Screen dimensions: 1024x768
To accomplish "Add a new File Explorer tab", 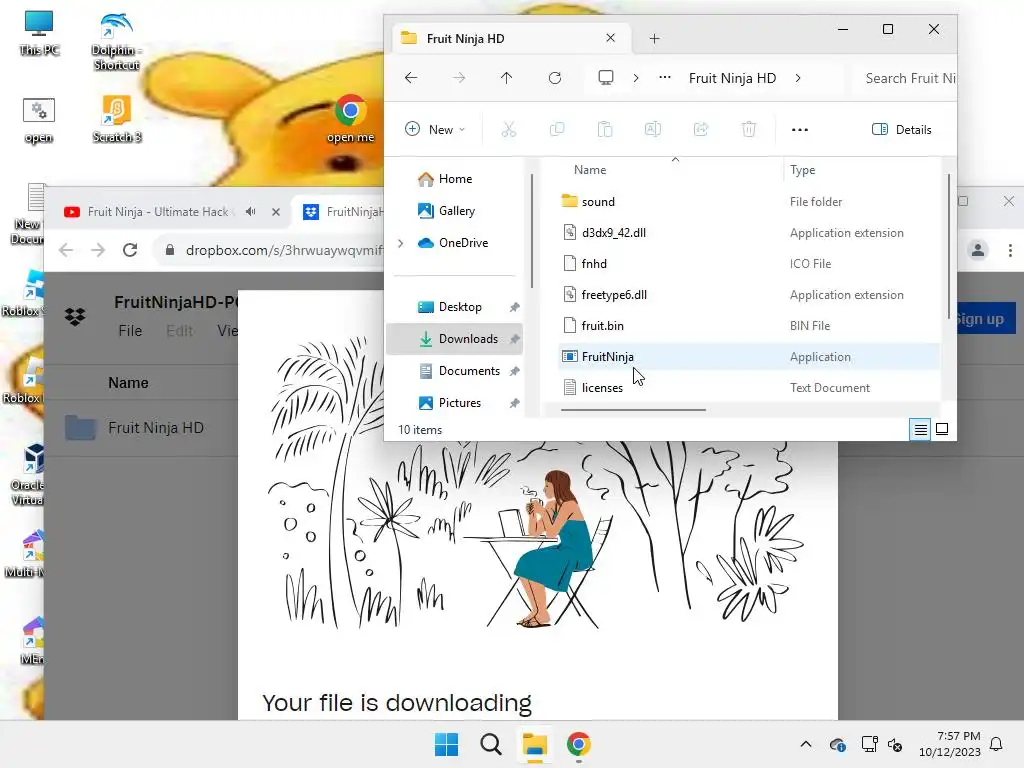I will 654,39.
